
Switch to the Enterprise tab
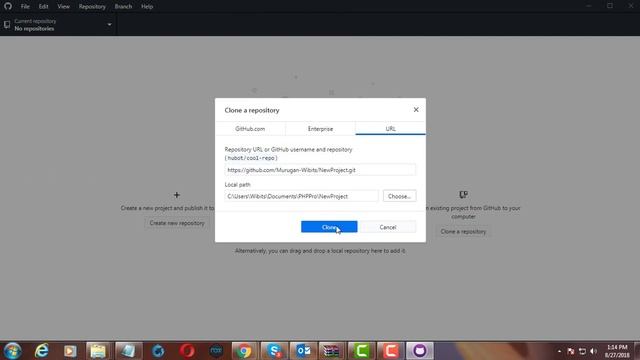(x=320, y=129)
